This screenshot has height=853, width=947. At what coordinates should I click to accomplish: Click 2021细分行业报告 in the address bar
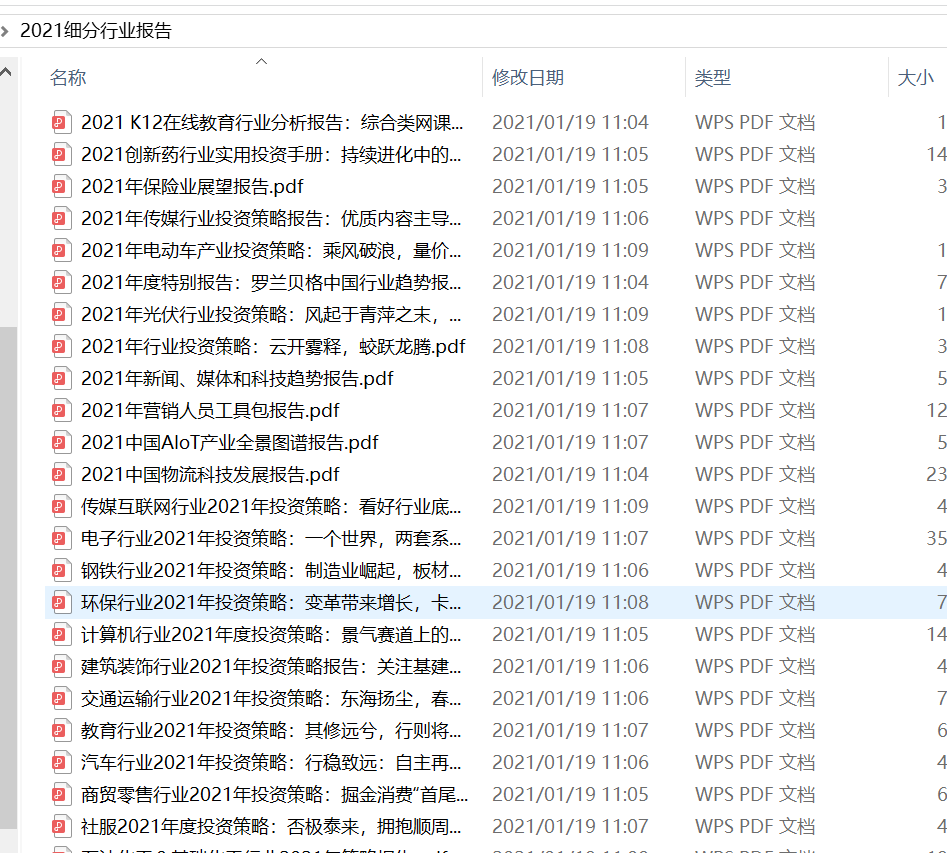[96, 31]
